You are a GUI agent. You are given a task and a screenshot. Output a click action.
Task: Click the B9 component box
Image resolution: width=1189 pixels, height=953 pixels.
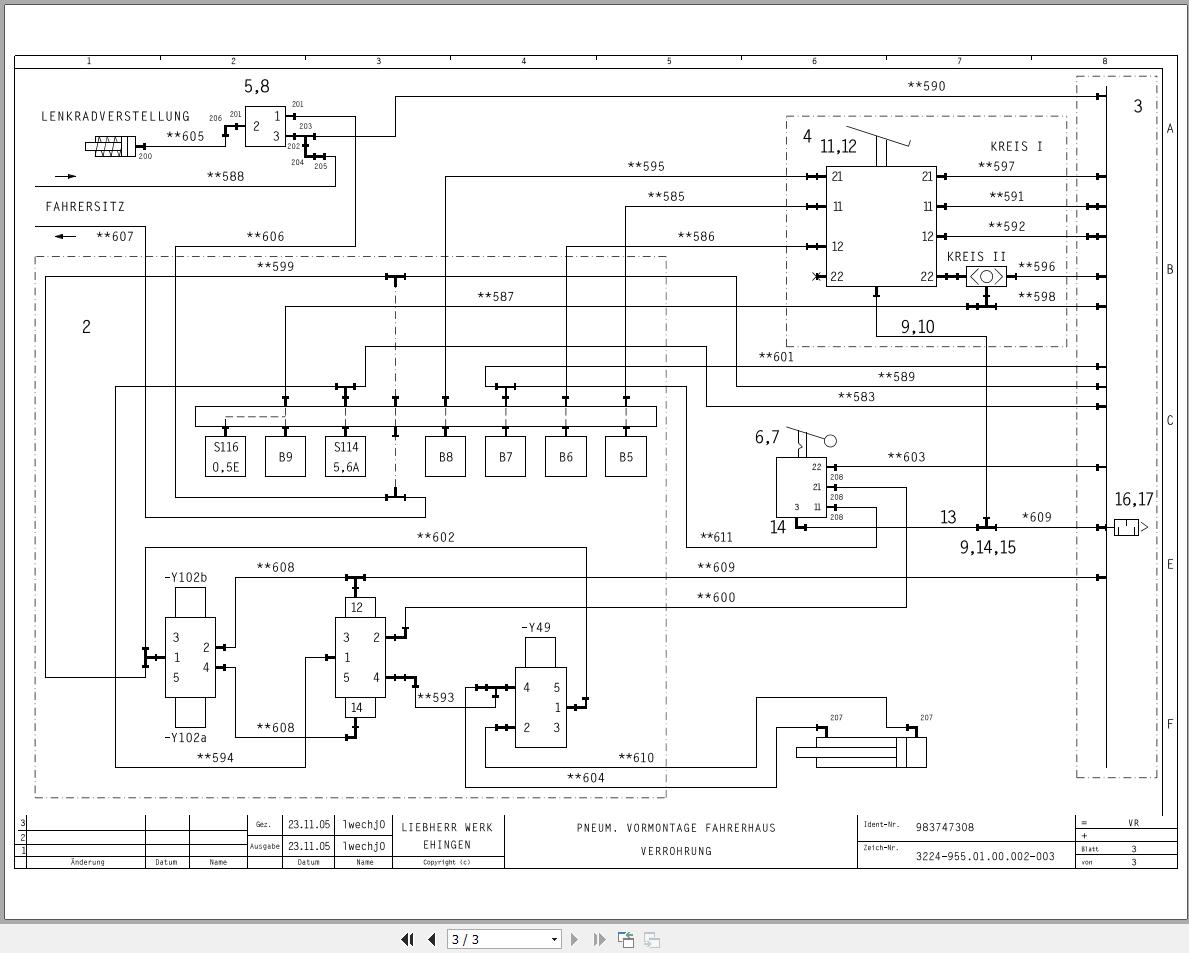pyautogui.click(x=284, y=456)
